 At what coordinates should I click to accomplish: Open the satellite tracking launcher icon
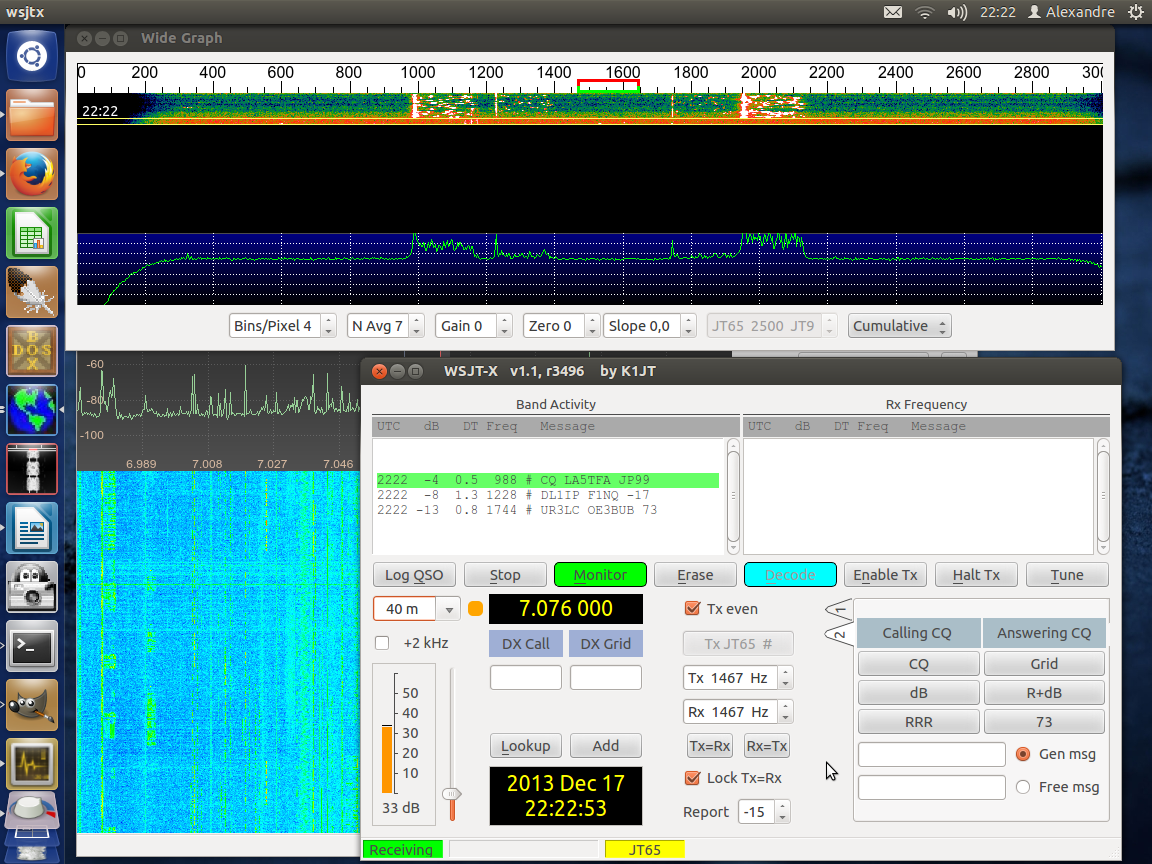coord(32,469)
